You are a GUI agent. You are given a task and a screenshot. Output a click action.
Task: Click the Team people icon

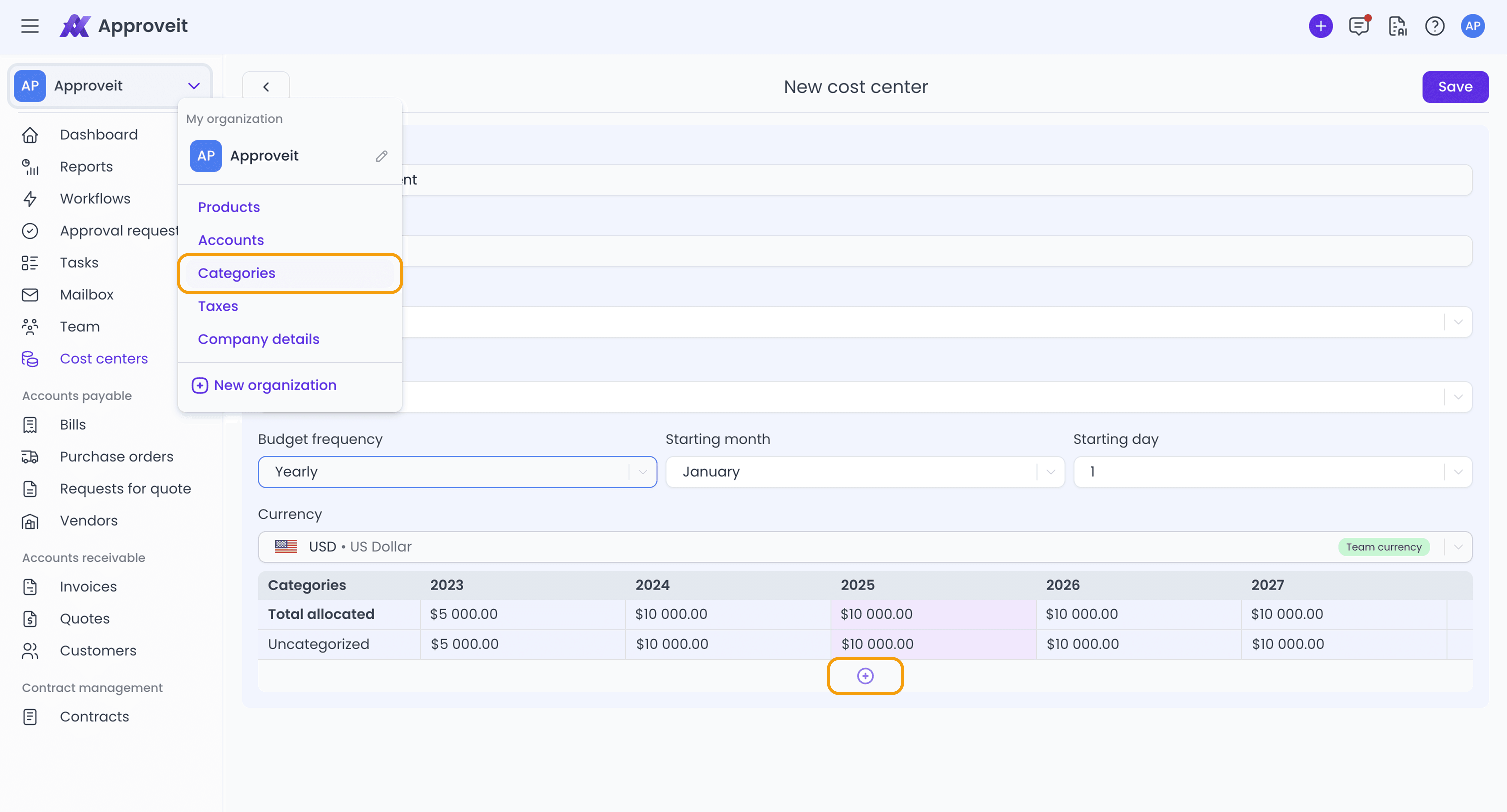coord(30,326)
